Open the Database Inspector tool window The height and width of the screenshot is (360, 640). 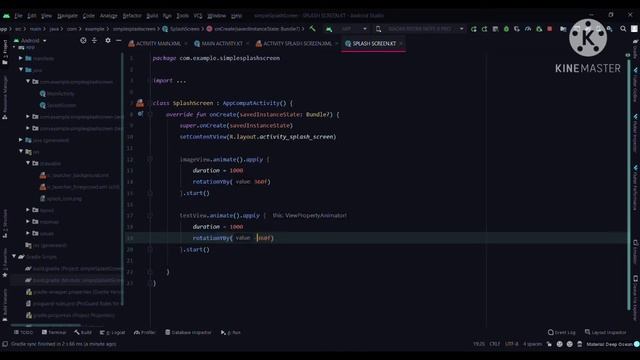coord(188,332)
